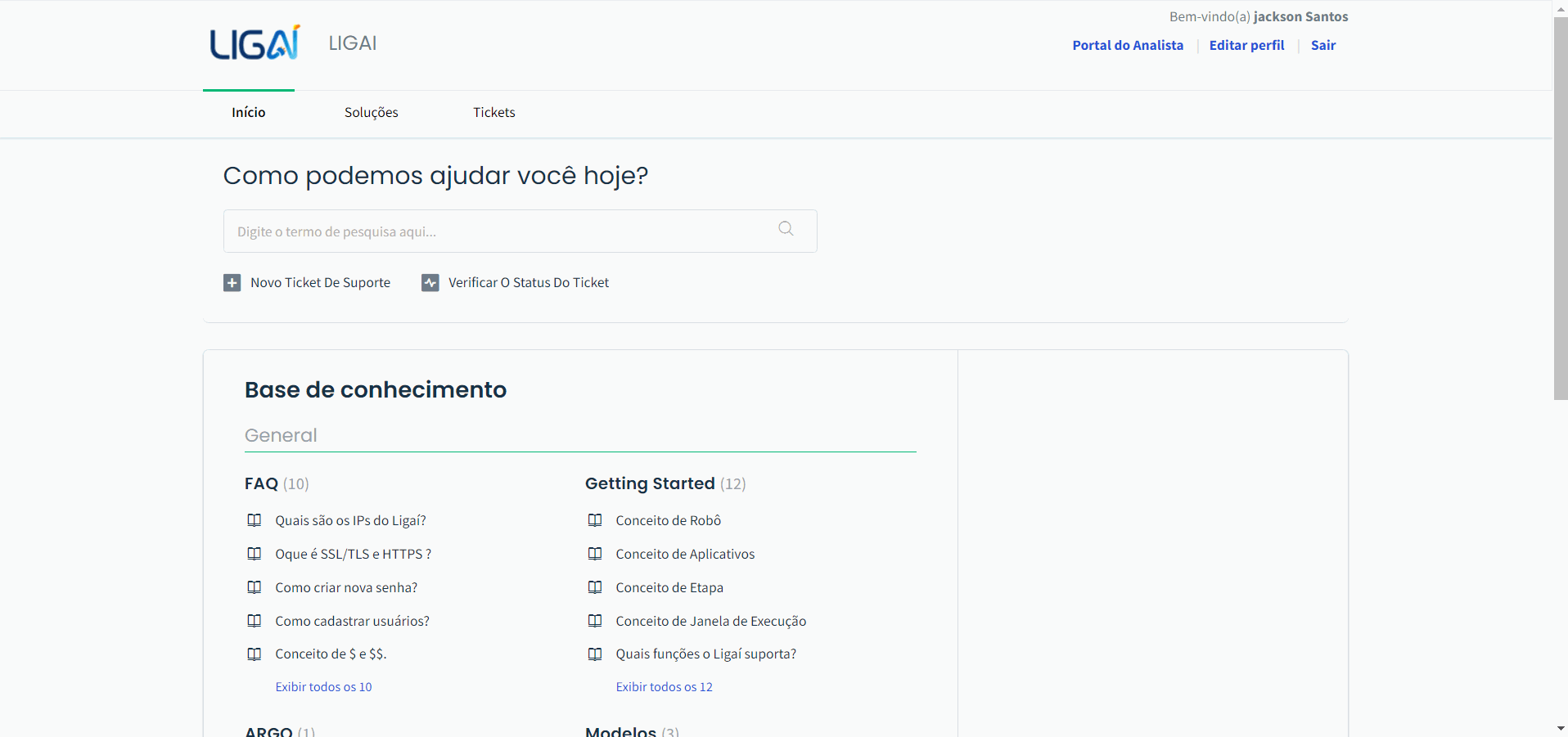This screenshot has width=1568, height=737.
Task: Switch to the Soluções tab
Action: (x=372, y=113)
